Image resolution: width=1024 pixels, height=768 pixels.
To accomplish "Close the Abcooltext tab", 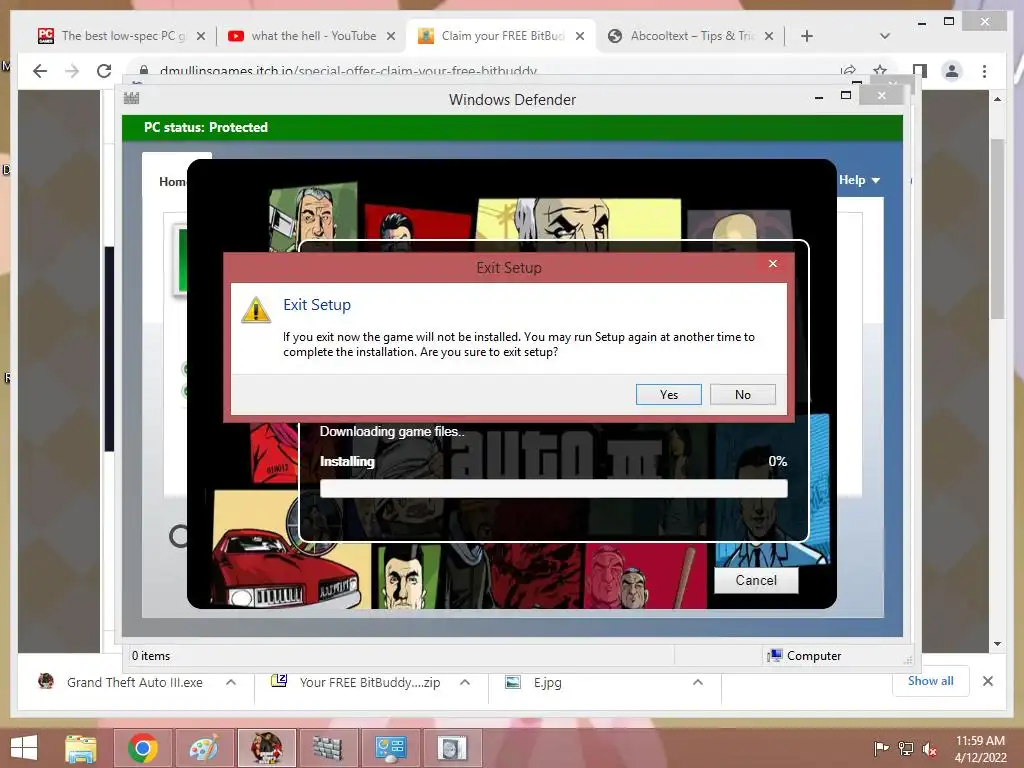I will tap(769, 37).
